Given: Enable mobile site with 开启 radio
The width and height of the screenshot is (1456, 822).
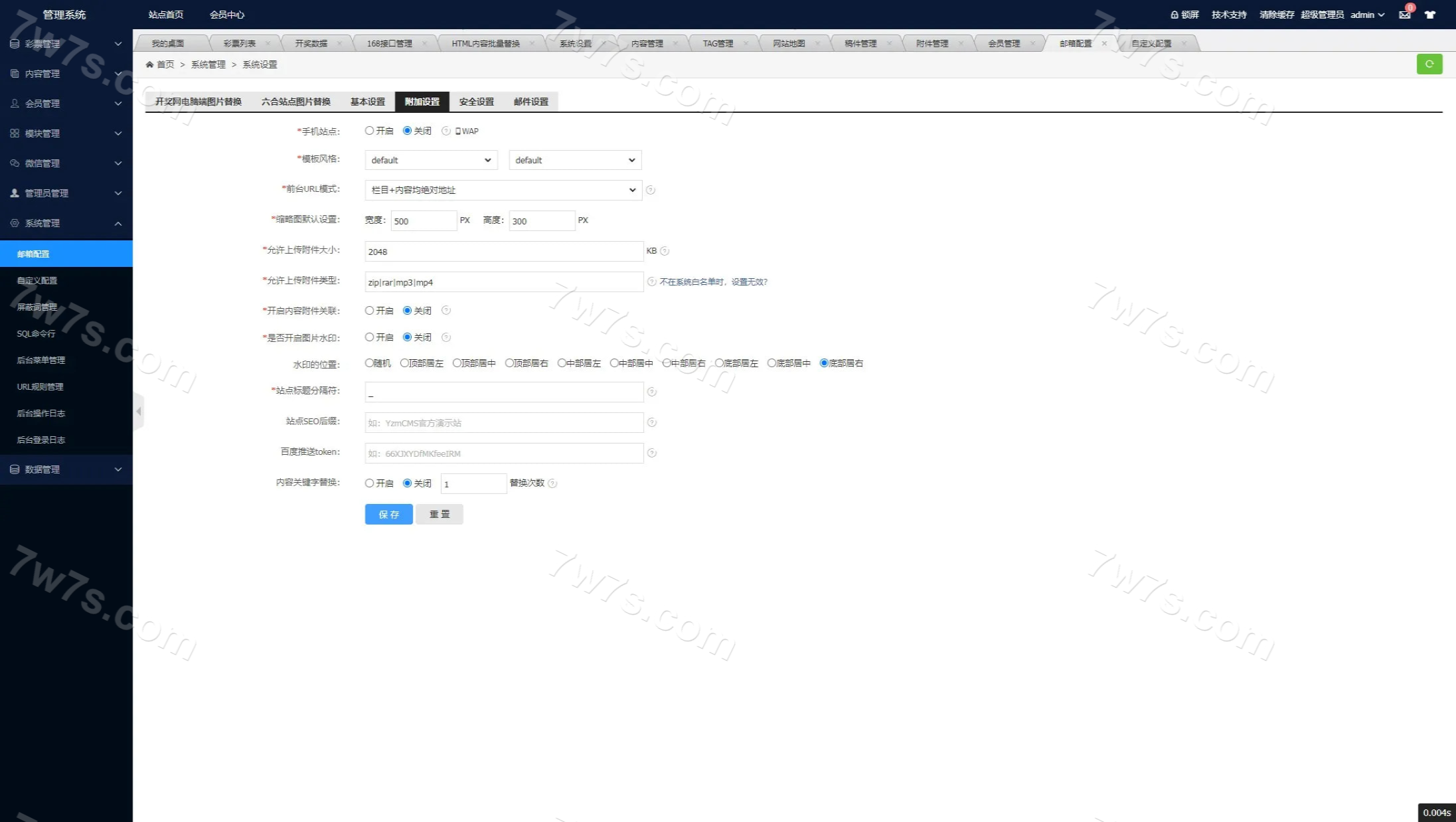Looking at the screenshot, I should click(369, 131).
